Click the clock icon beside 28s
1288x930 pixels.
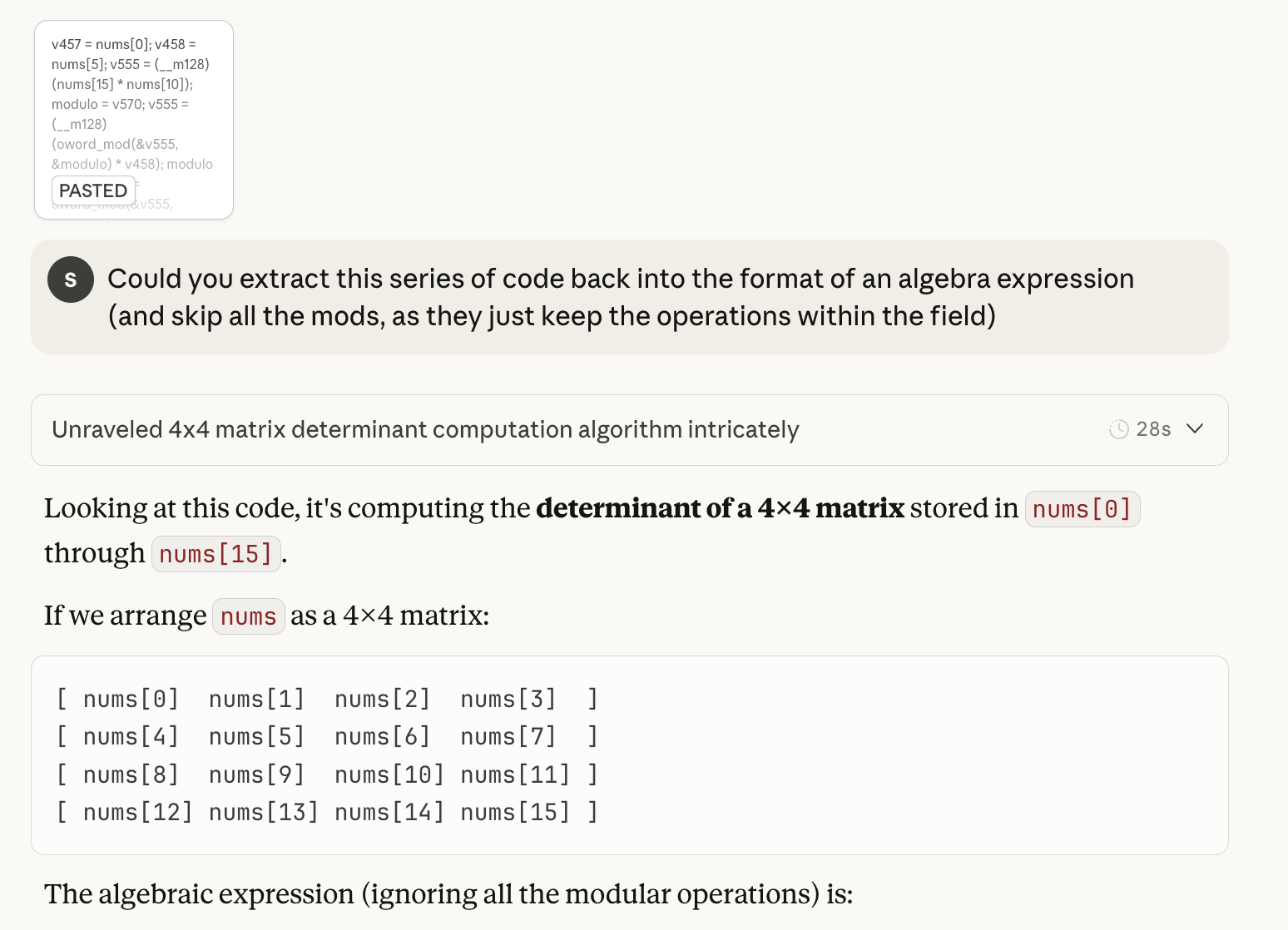(x=1118, y=429)
